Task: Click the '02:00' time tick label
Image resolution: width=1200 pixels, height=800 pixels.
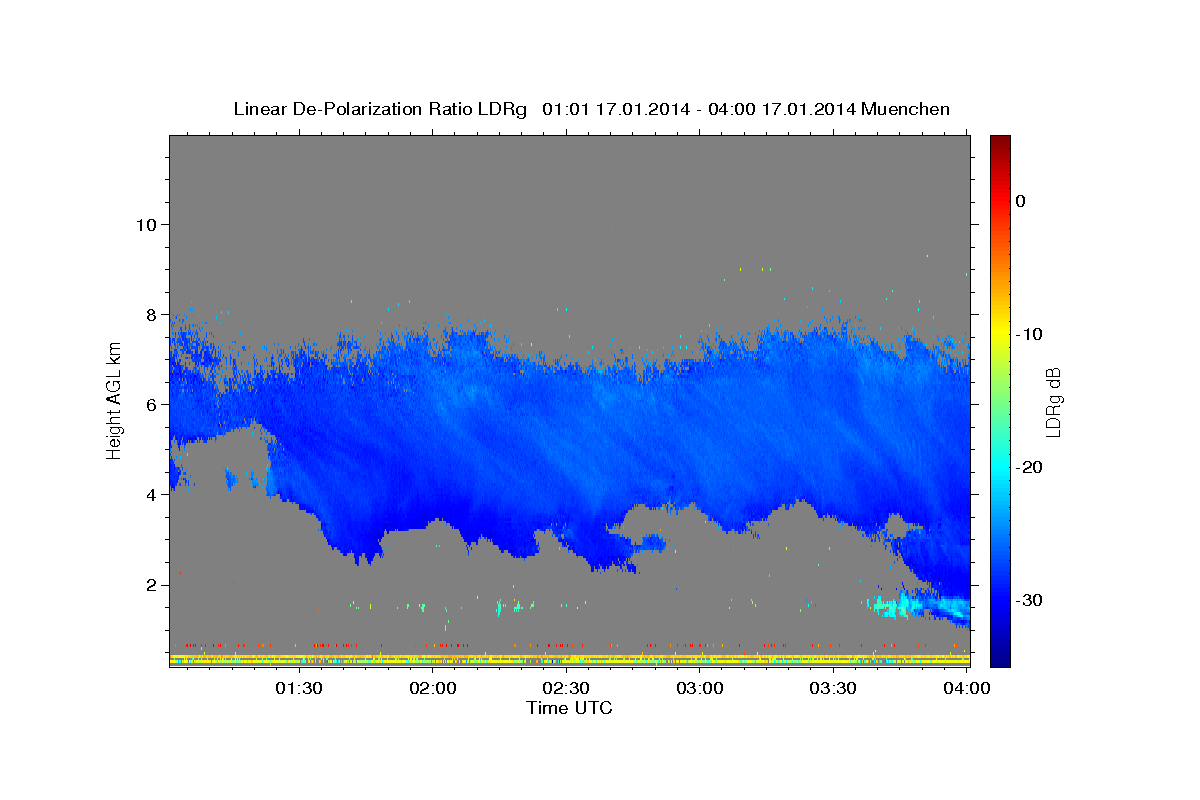Action: coord(433,689)
